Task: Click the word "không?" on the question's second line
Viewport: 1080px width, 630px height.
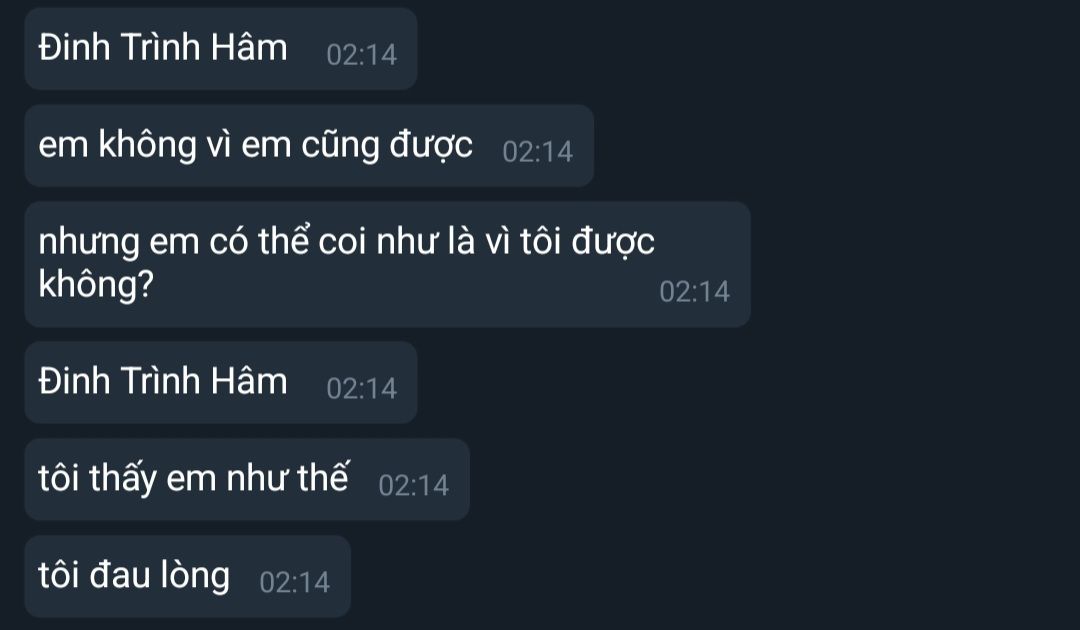Action: tap(96, 285)
